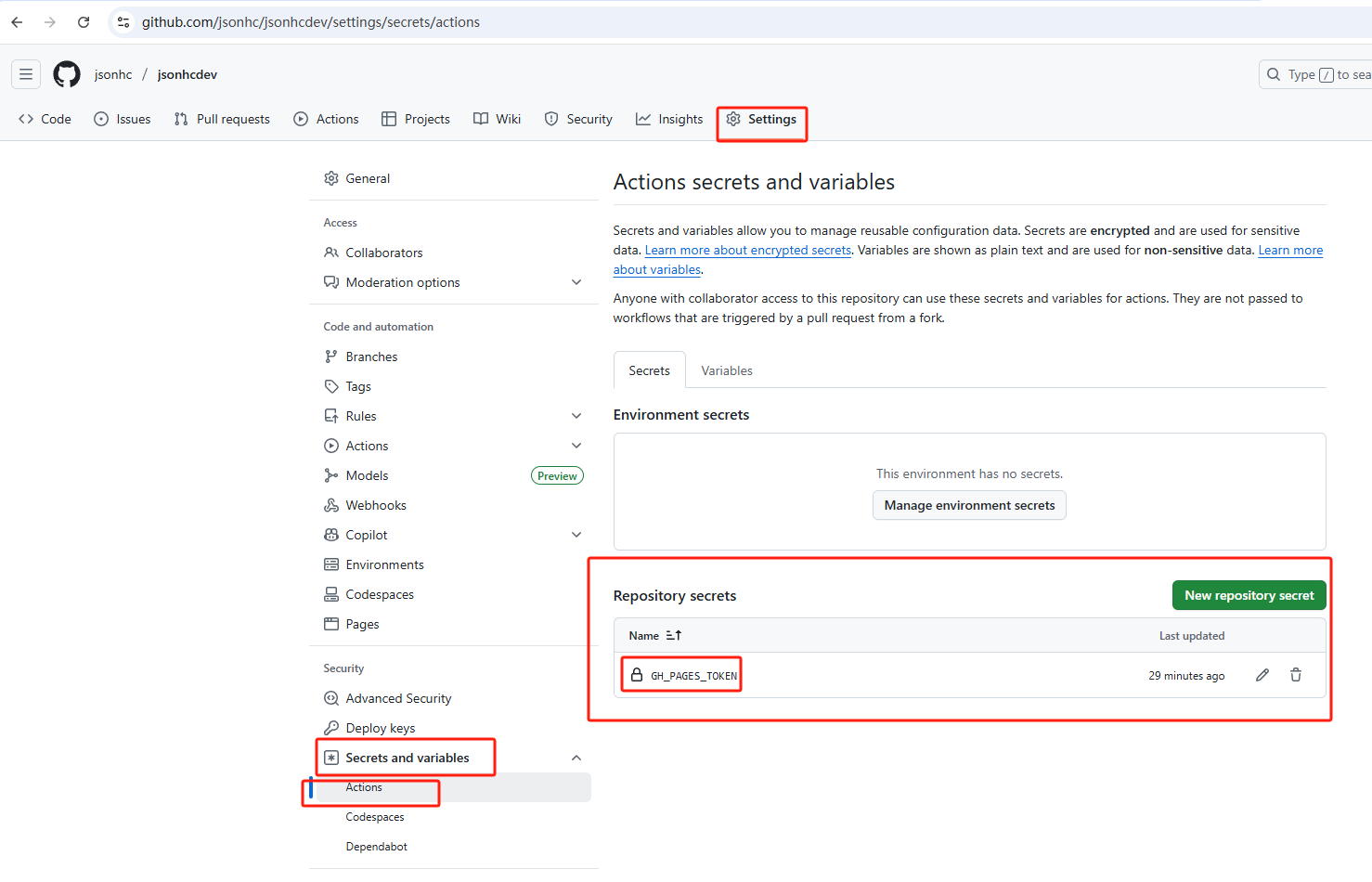1372x882 pixels.
Task: Click Manage environment secrets button
Action: pyautogui.click(x=969, y=505)
